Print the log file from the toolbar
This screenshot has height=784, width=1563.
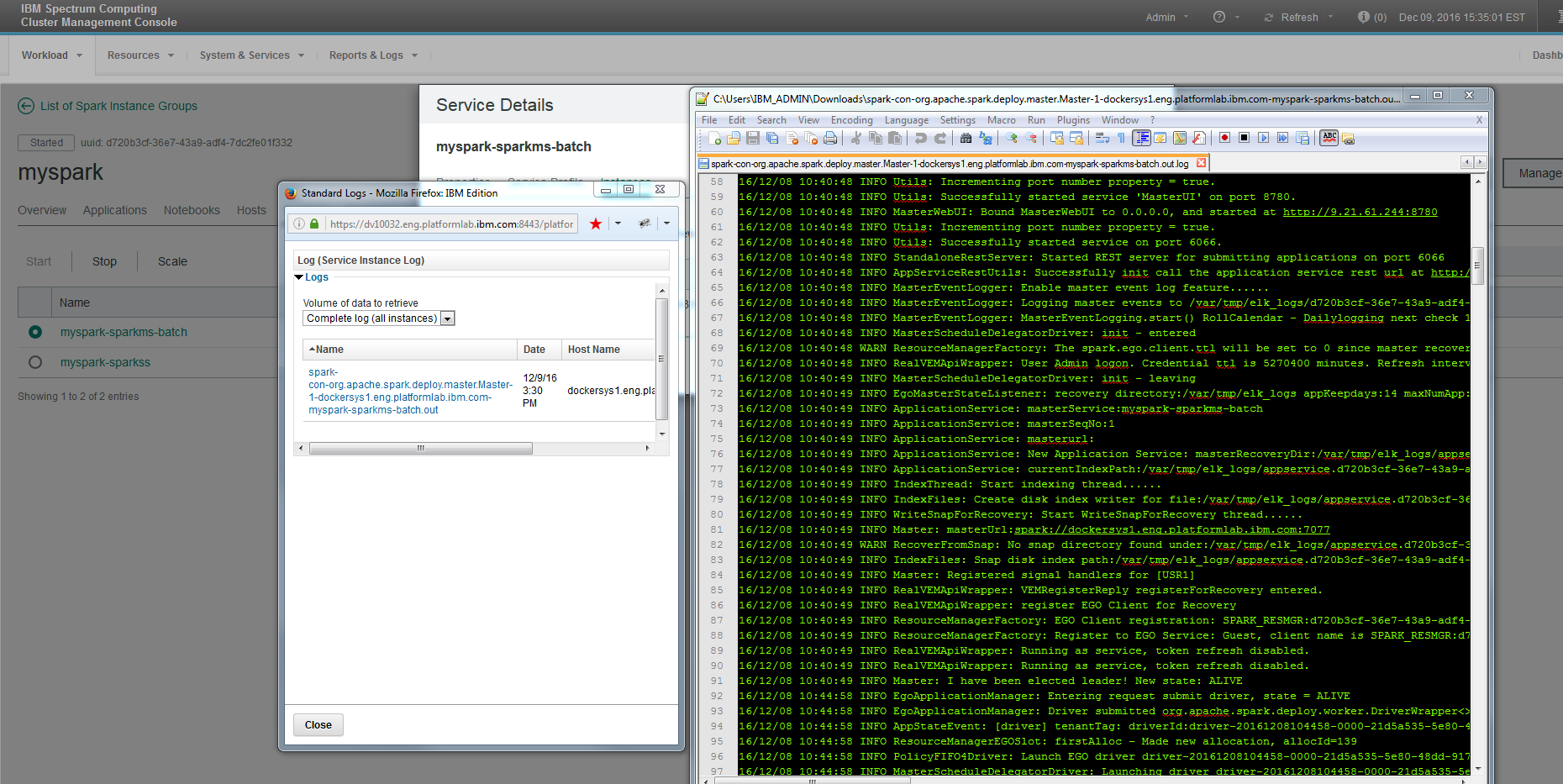coord(829,139)
